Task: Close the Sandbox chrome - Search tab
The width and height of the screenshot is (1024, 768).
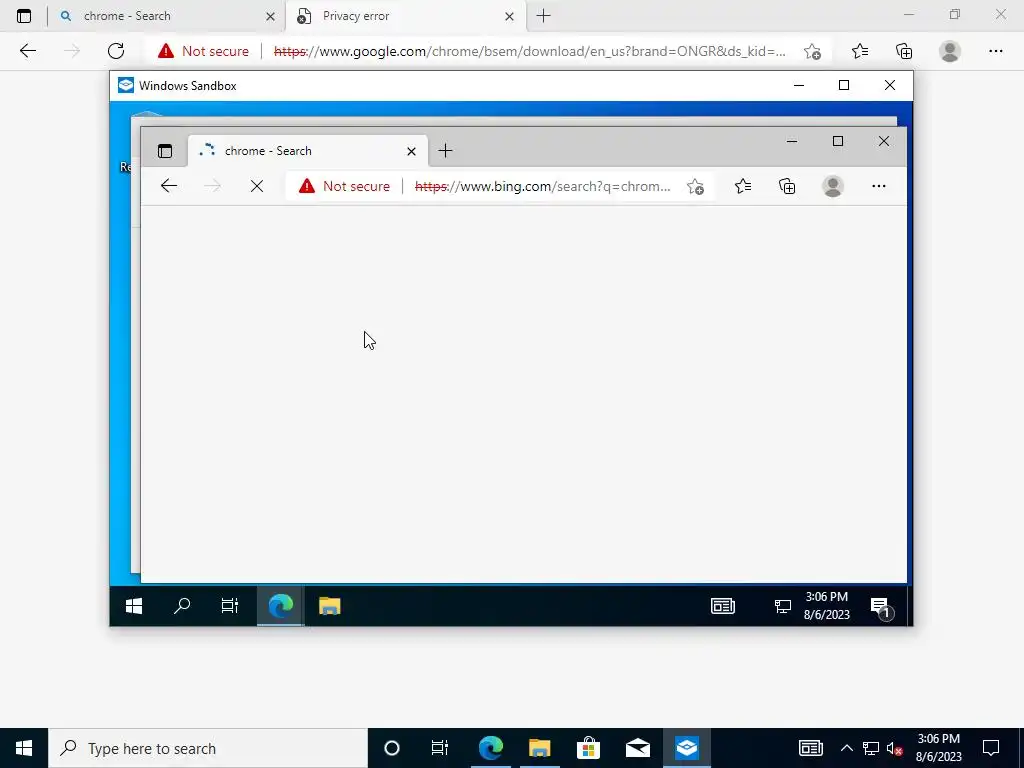Action: (411, 152)
